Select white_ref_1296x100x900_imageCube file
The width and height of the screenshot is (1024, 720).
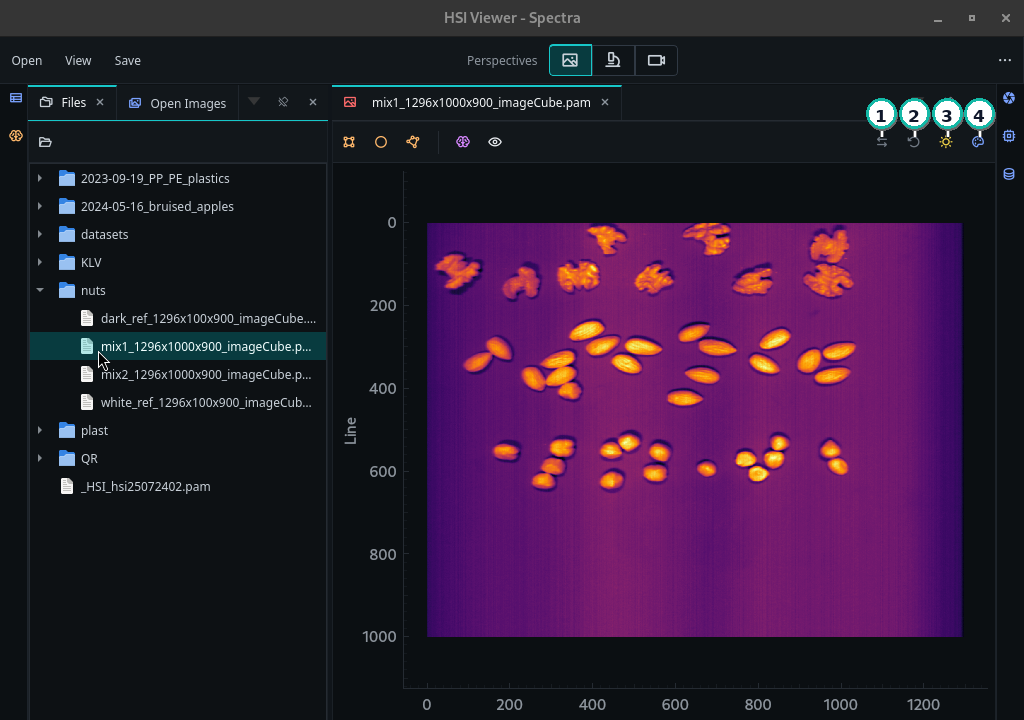[x=206, y=403]
